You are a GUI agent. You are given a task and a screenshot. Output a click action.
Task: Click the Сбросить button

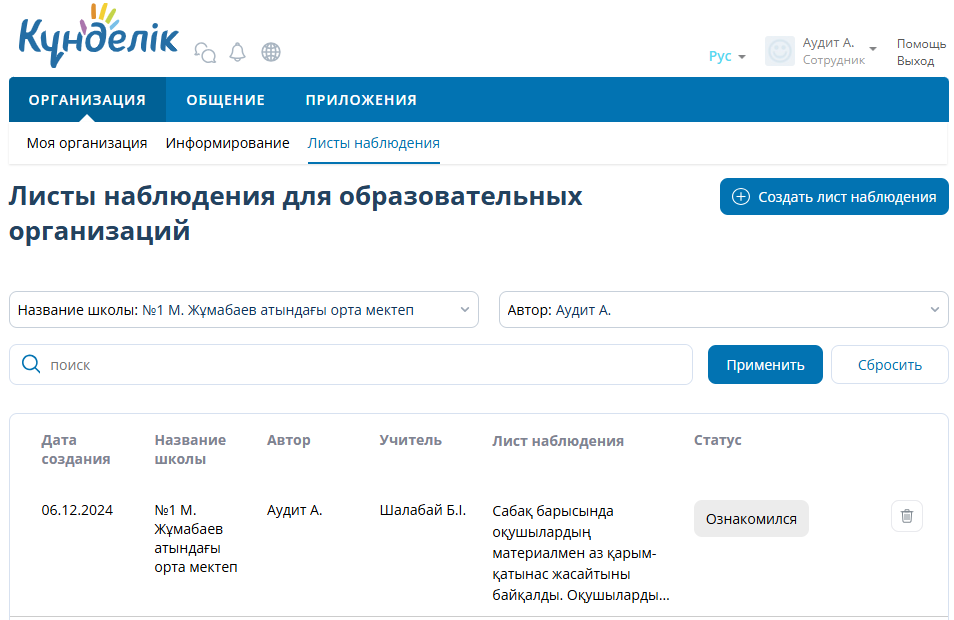(x=889, y=365)
